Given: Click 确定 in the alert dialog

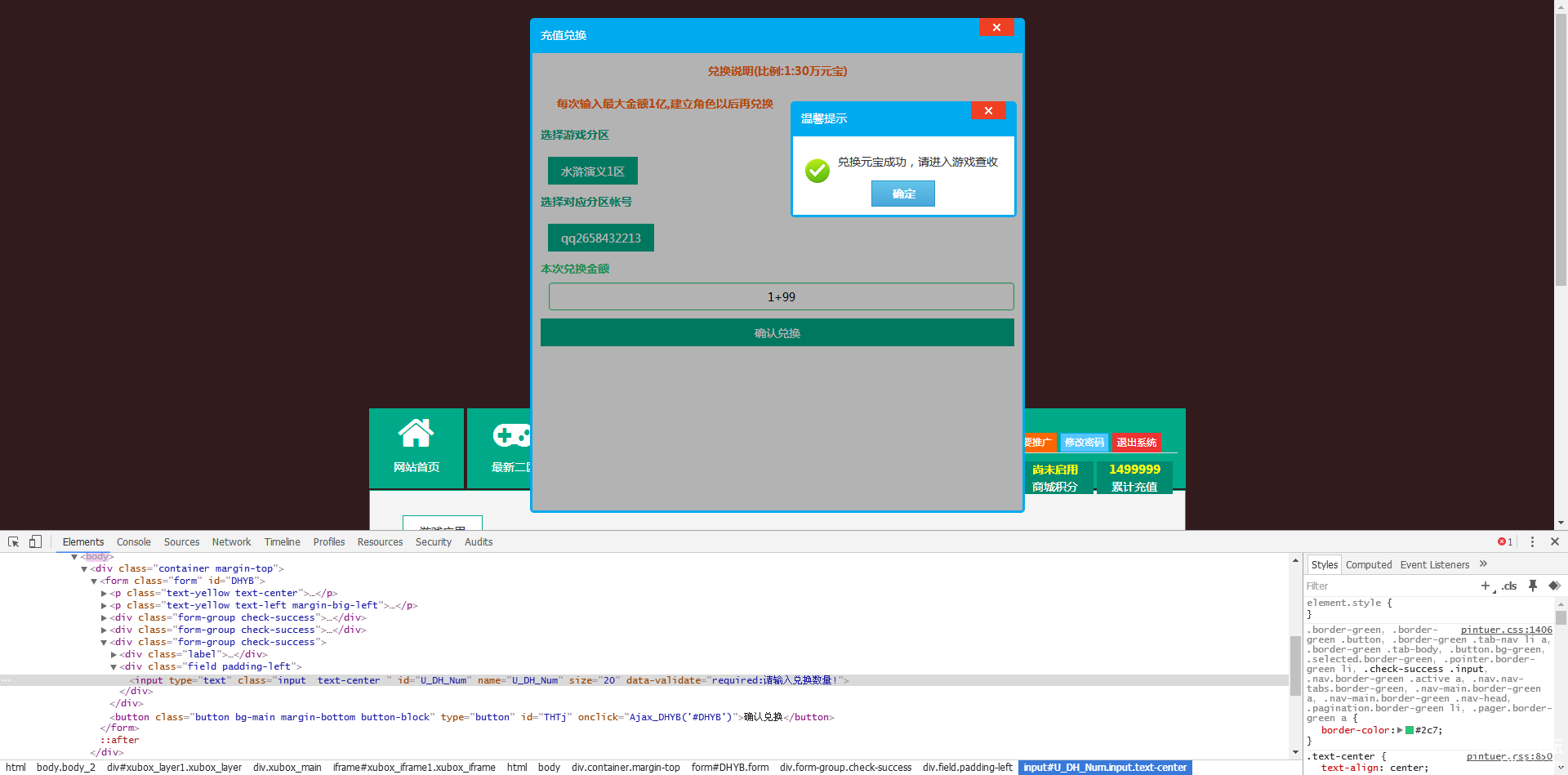Looking at the screenshot, I should pyautogui.click(x=903, y=194).
